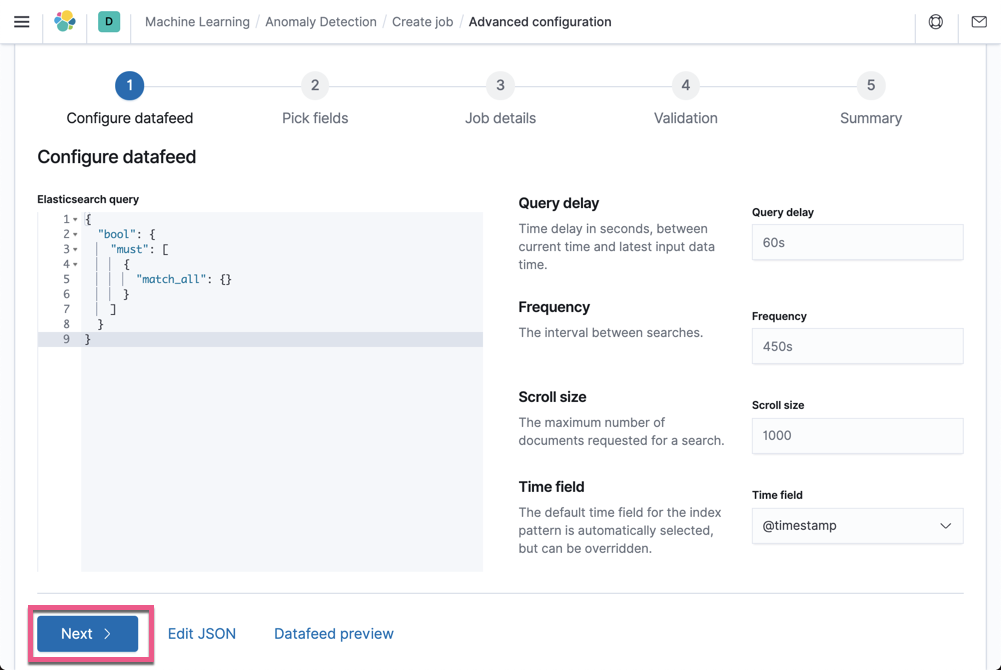Click the Next button
Screen dimensions: 1001x670
[x=88, y=634]
